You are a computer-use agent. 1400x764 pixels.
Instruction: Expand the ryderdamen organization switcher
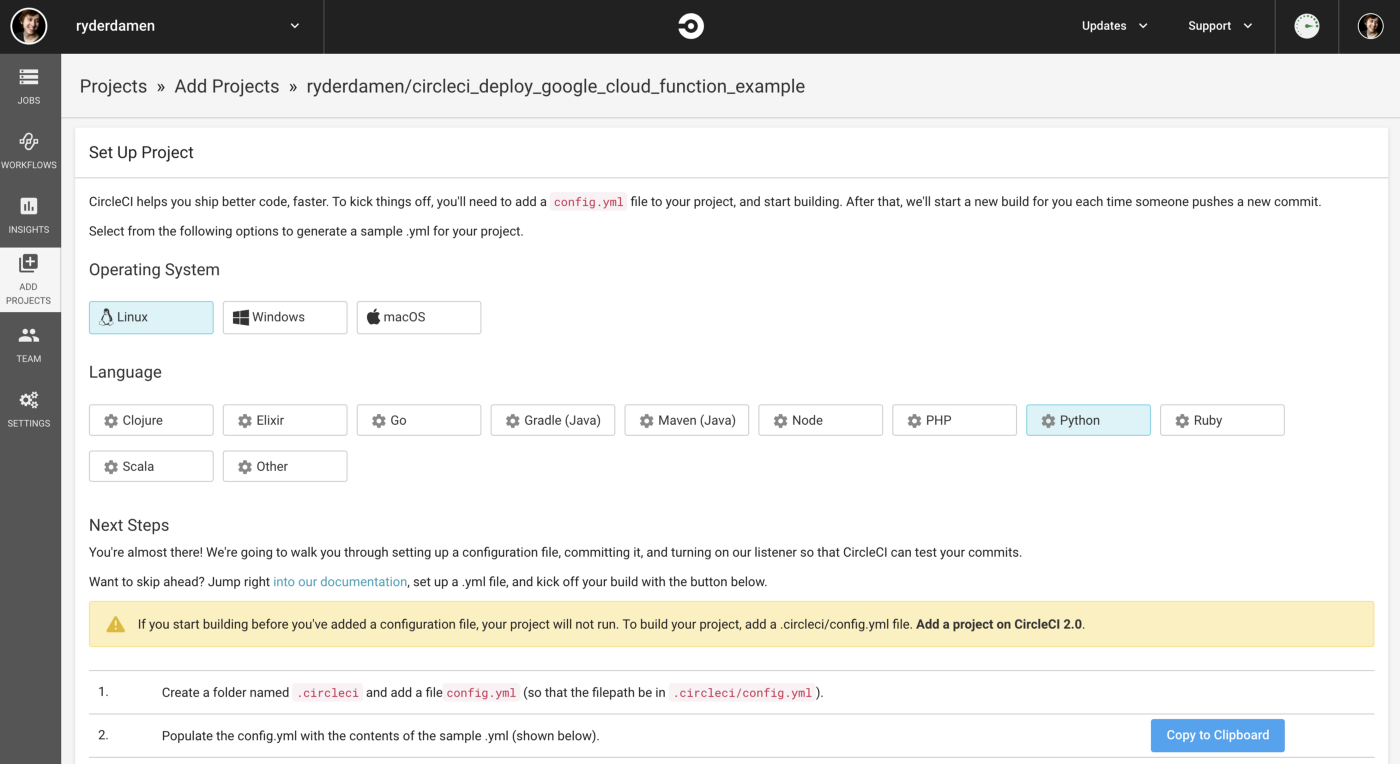pyautogui.click(x=190, y=26)
